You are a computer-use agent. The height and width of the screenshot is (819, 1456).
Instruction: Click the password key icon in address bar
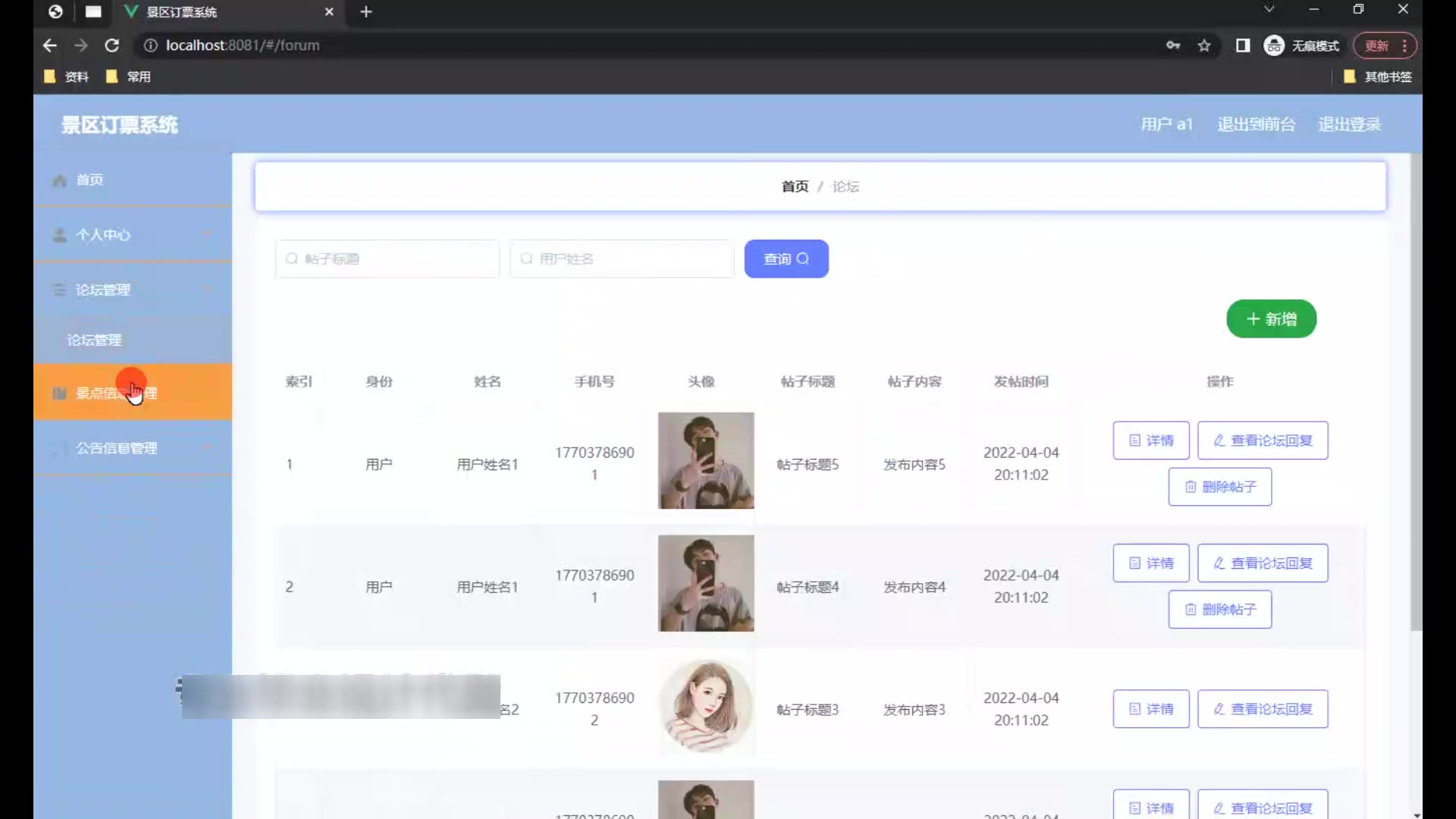[x=1173, y=45]
